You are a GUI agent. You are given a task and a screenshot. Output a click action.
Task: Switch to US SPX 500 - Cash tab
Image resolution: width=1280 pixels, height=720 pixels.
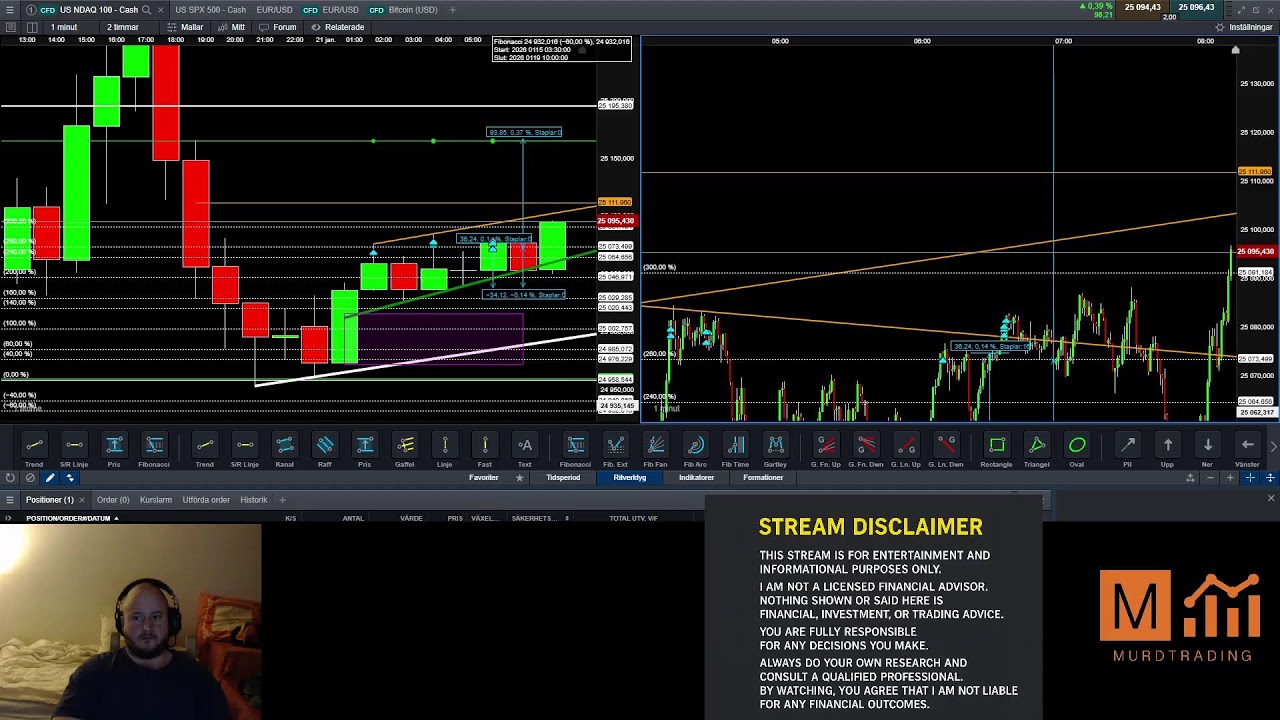pos(210,10)
